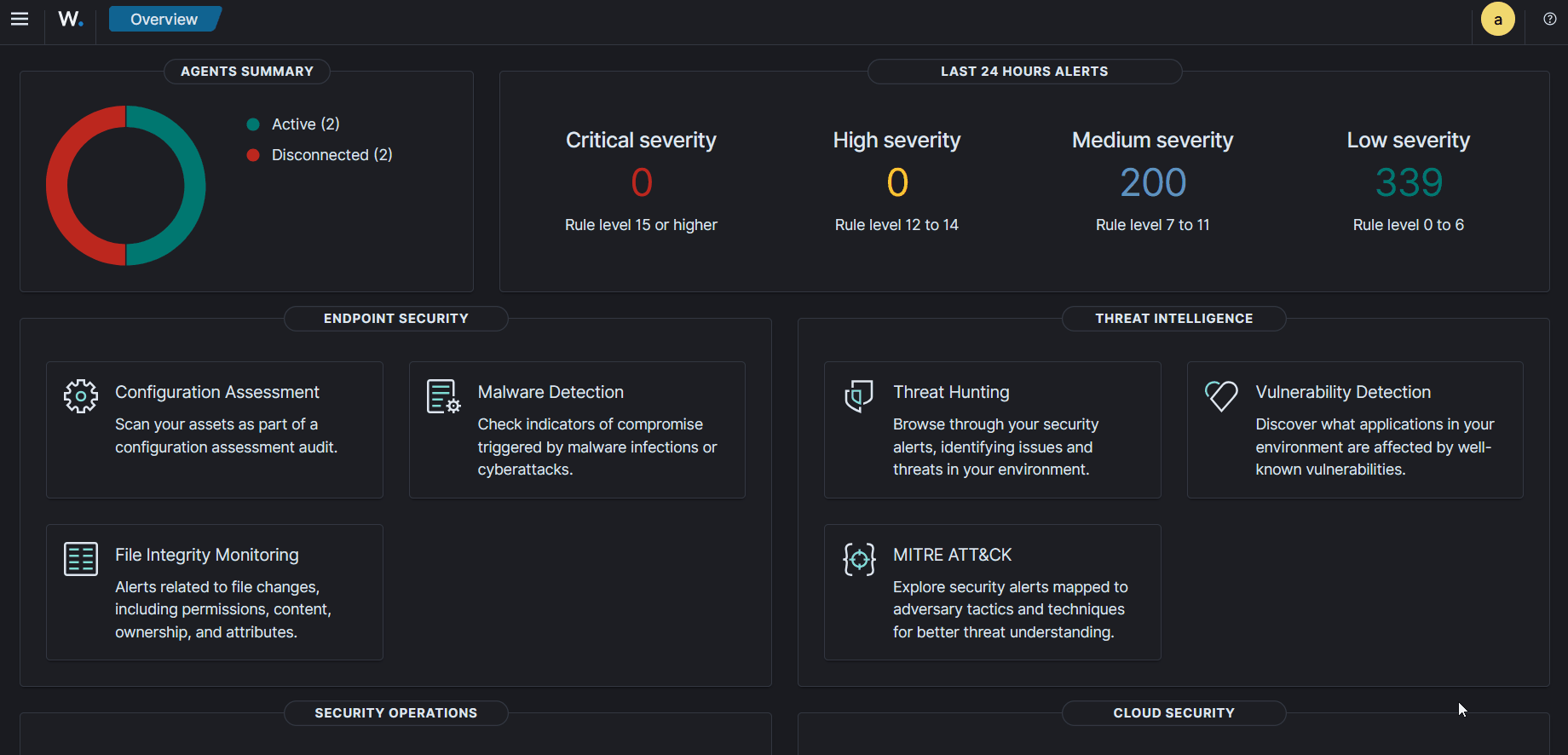Click the Wazuh logo icon

[71, 19]
